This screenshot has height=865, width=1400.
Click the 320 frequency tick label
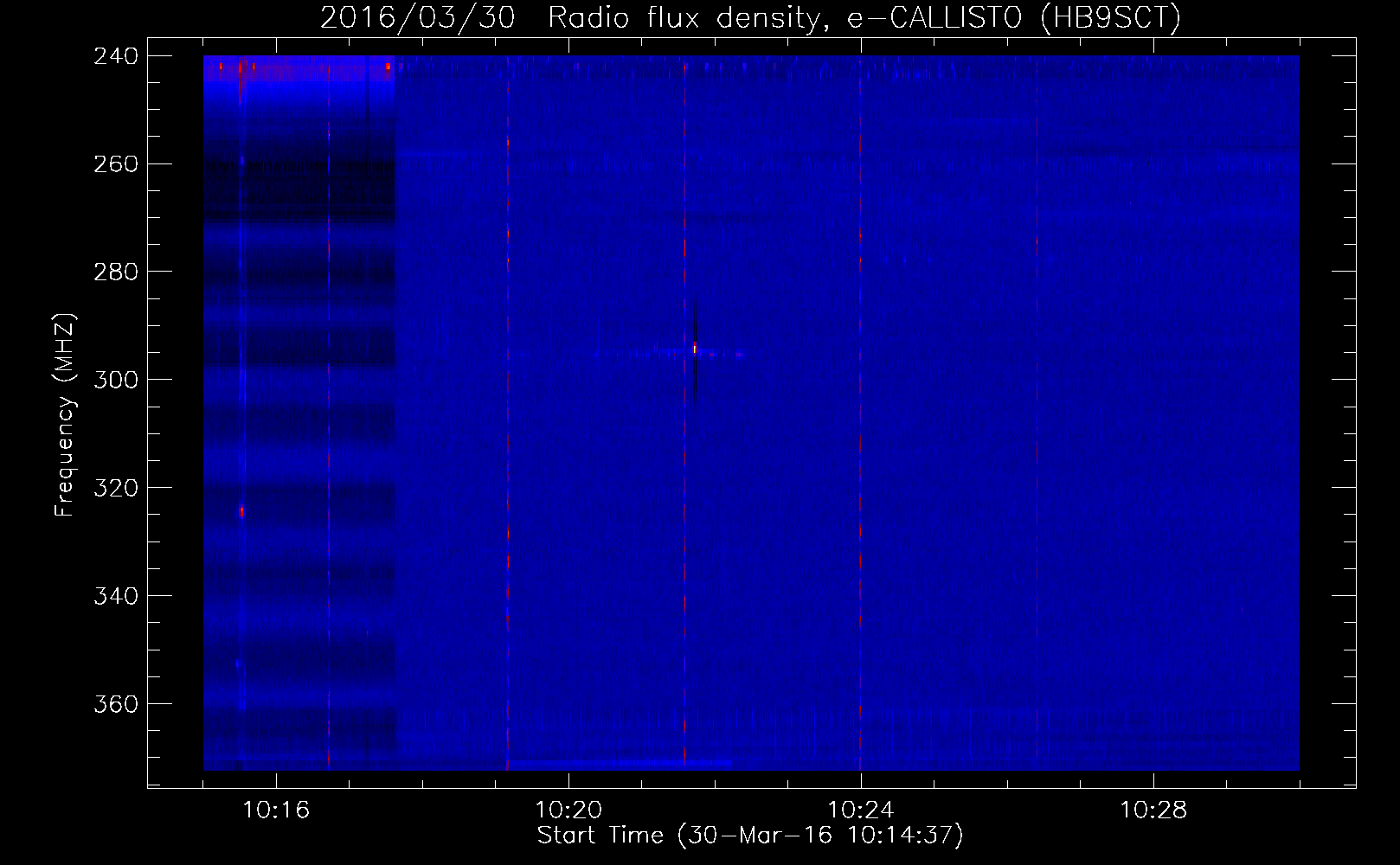116,489
